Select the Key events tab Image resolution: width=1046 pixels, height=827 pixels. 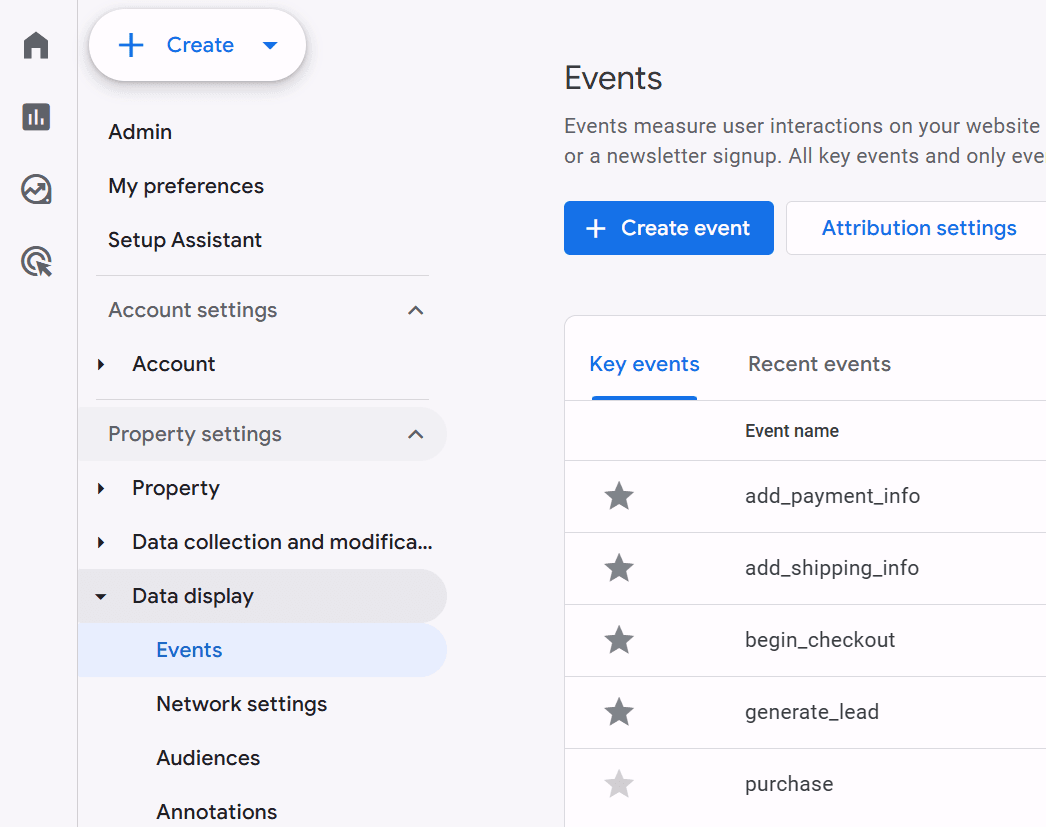[644, 363]
